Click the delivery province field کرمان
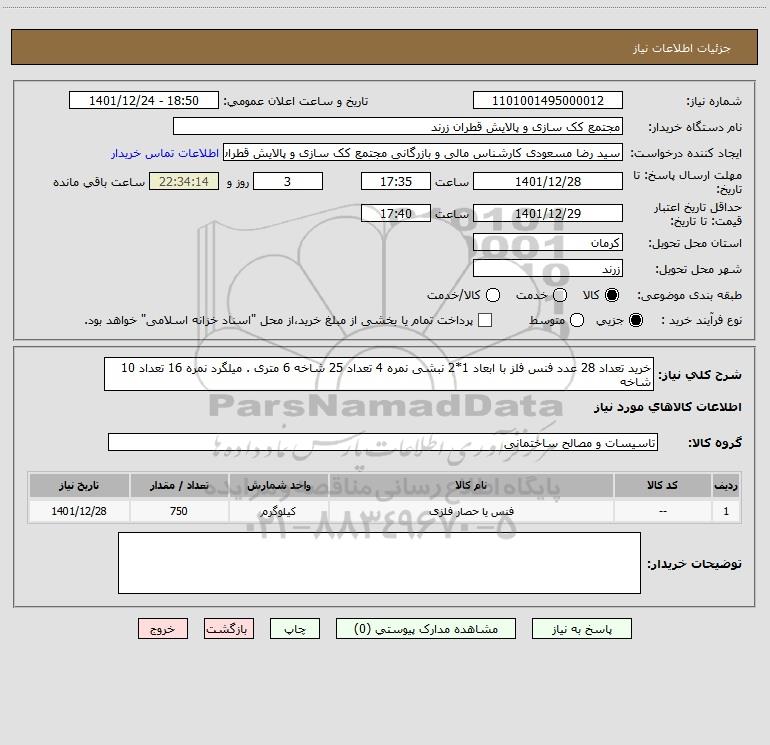The height and width of the screenshot is (745, 770). 548,242
